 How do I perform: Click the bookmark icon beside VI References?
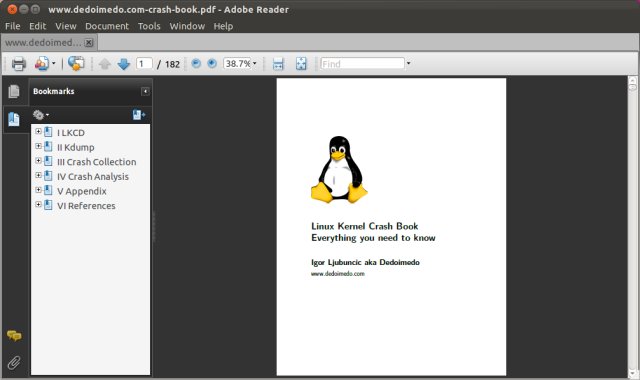click(x=48, y=204)
